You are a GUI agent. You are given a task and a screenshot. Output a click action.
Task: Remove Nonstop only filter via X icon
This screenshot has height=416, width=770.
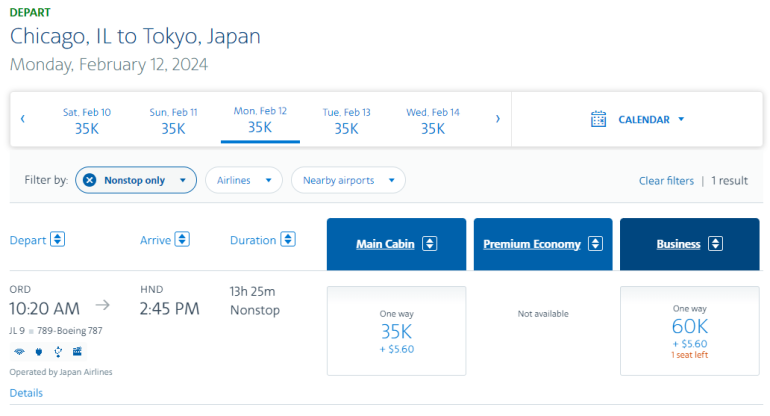pos(89,180)
